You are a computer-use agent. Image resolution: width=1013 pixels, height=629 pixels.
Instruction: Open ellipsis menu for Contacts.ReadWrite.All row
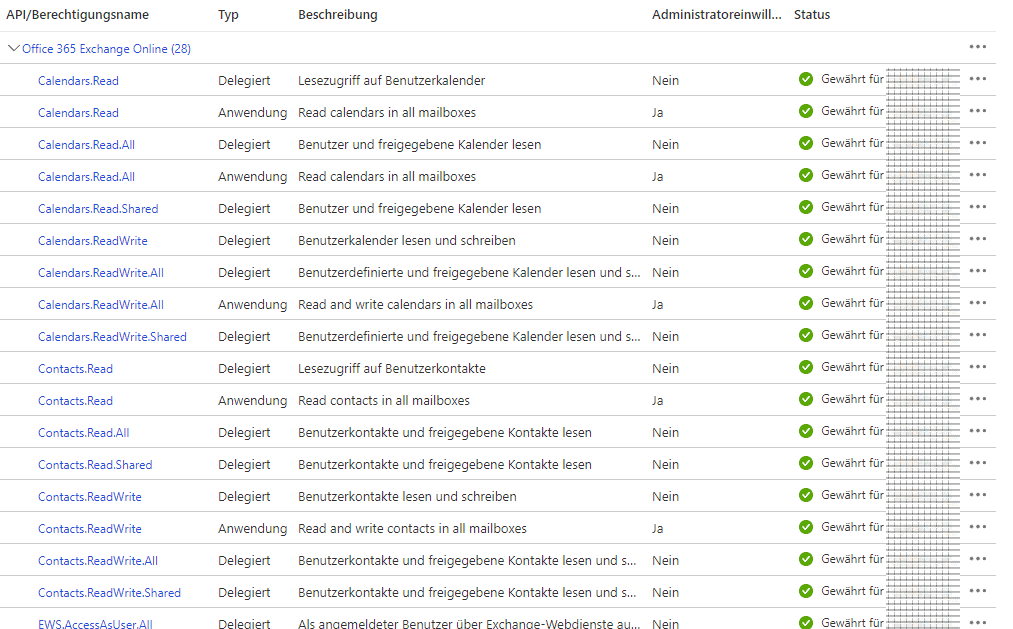pyautogui.click(x=977, y=560)
